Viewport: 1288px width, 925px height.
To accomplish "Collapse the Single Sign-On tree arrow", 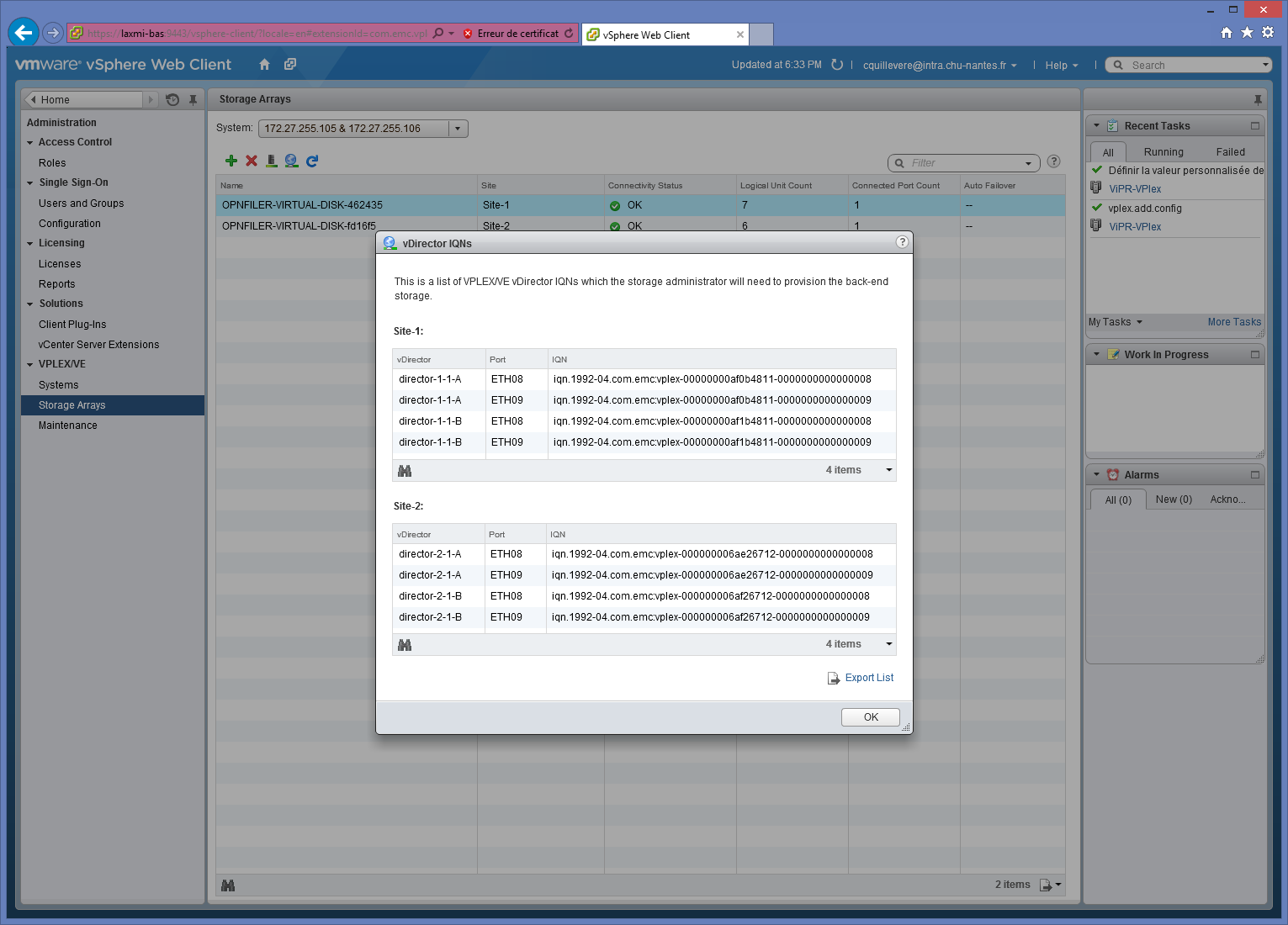I will tap(30, 183).
